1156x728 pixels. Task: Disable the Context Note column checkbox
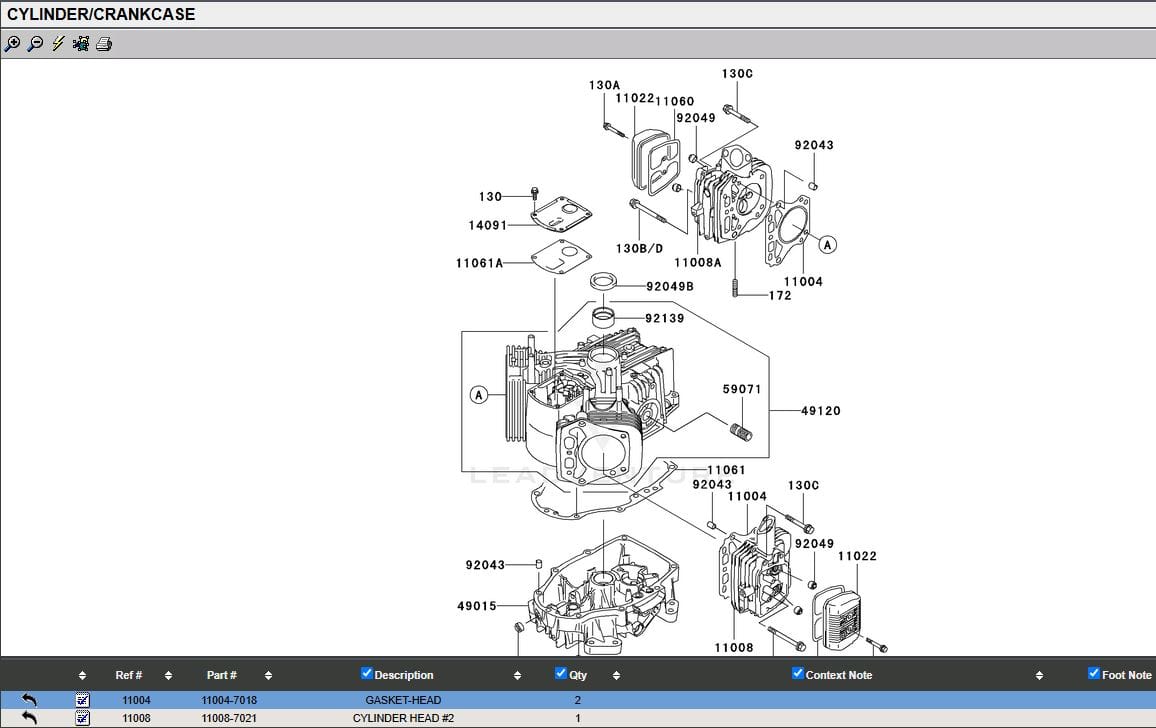[797, 674]
